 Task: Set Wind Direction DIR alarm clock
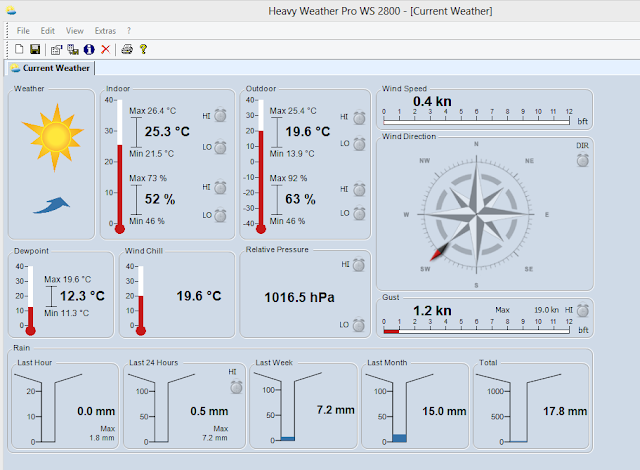(x=583, y=160)
